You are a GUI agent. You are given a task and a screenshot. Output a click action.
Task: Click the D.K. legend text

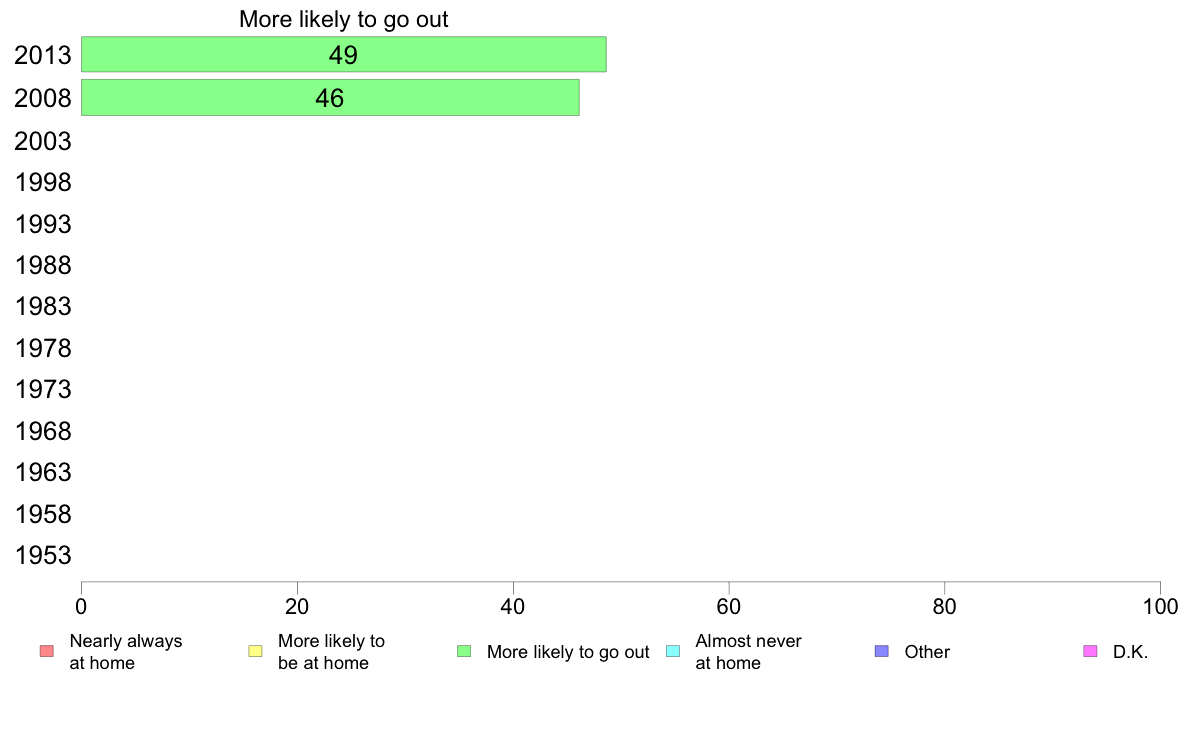tap(1130, 652)
